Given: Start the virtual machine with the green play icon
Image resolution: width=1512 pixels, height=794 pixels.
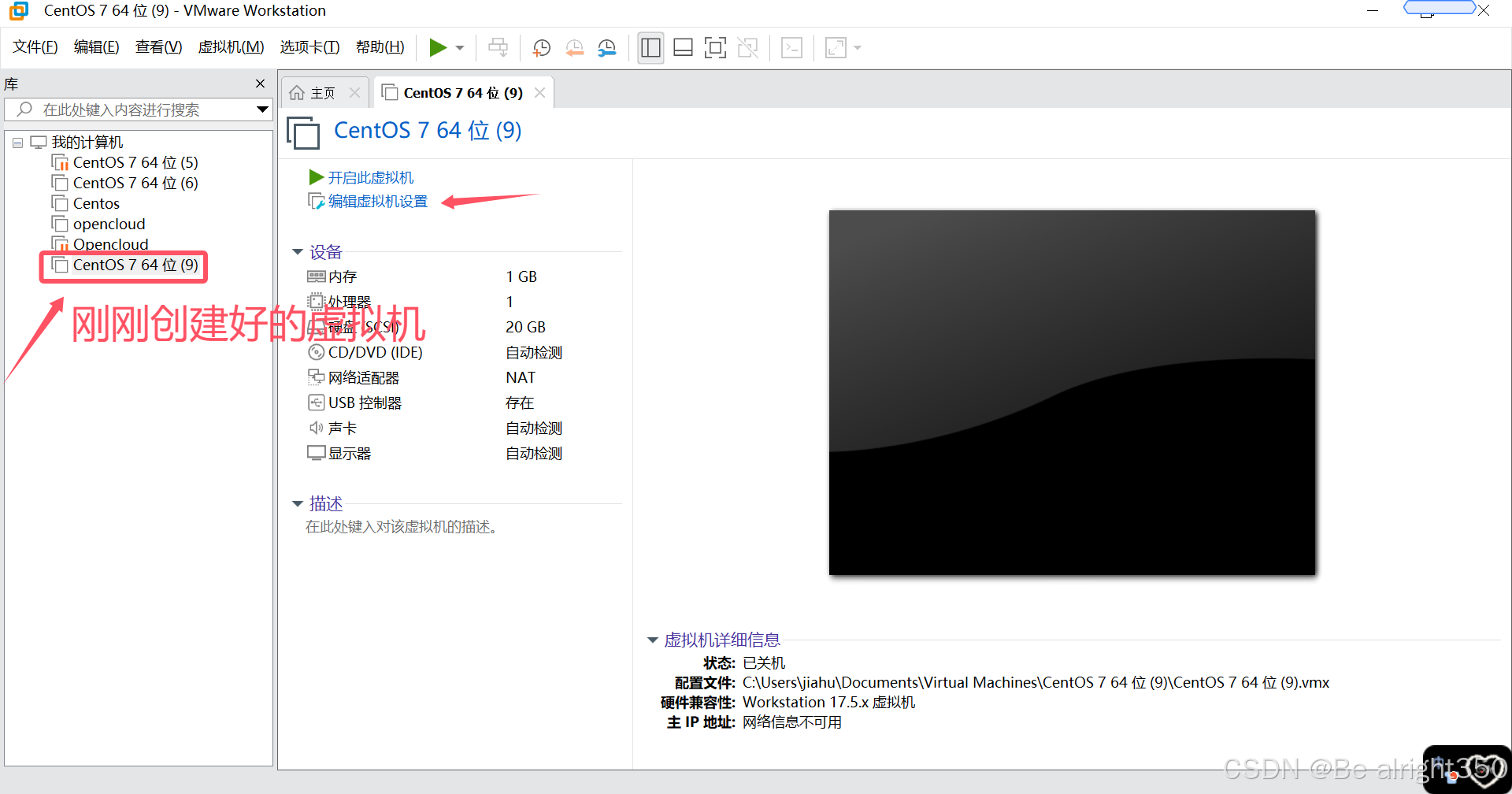Looking at the screenshot, I should 439,47.
